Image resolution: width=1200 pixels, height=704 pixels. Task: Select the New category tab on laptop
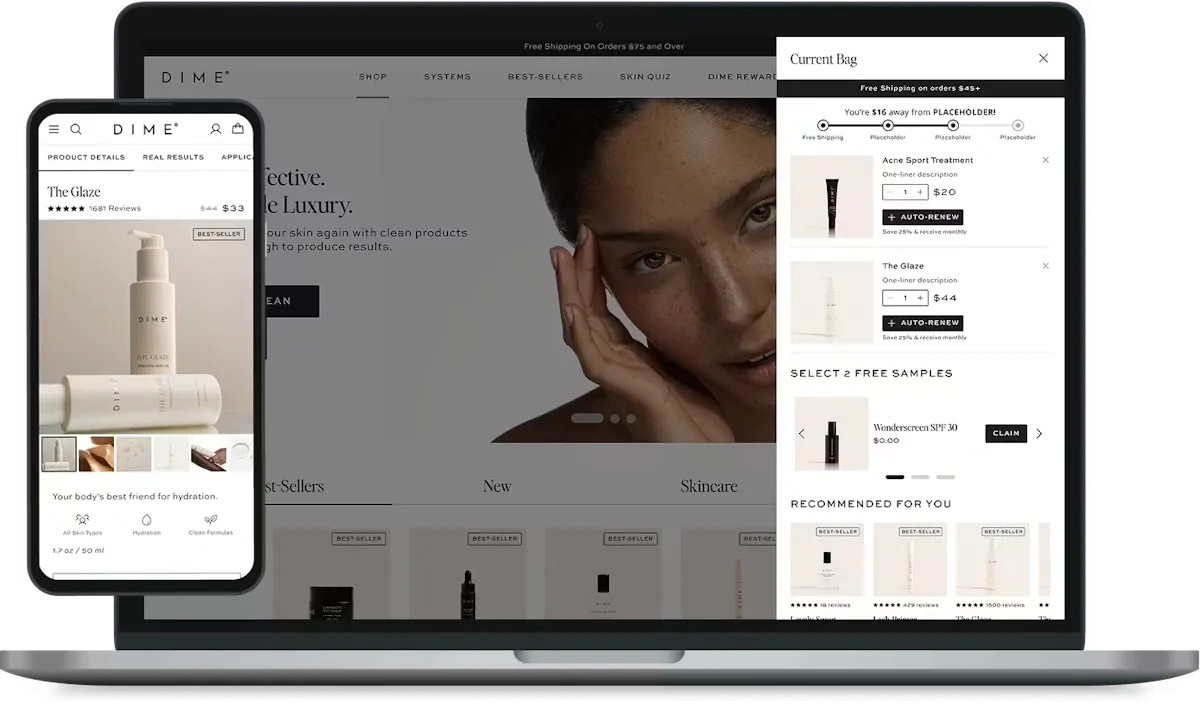pyautogui.click(x=497, y=486)
